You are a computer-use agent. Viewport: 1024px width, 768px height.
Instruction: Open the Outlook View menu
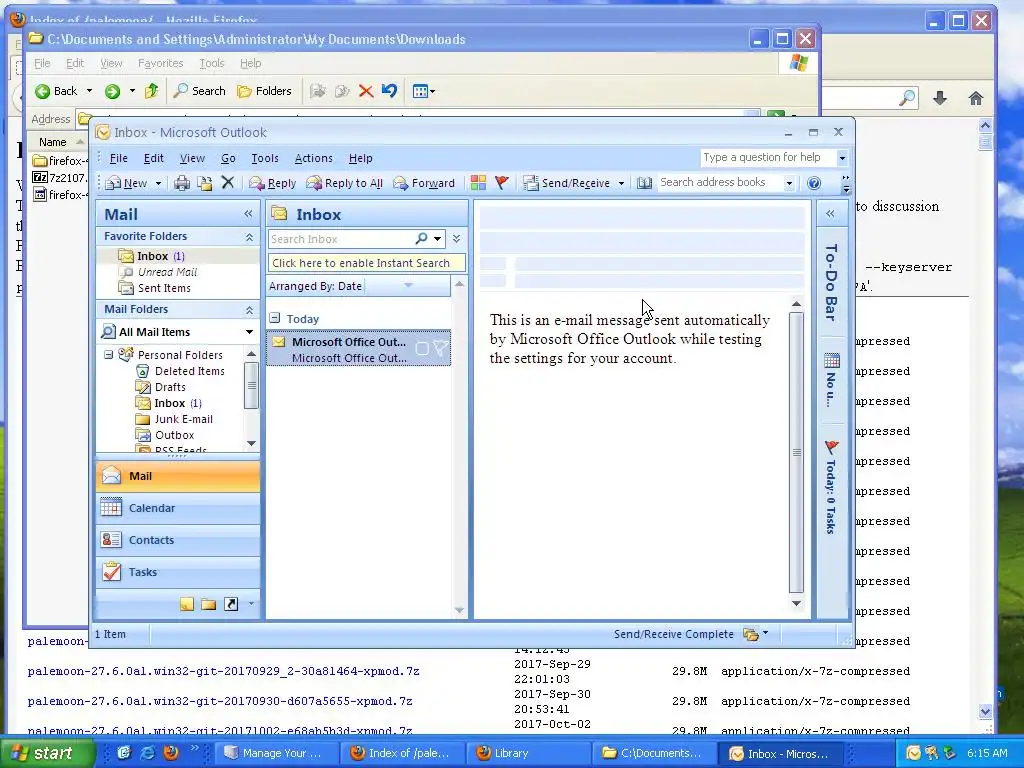pyautogui.click(x=192, y=158)
